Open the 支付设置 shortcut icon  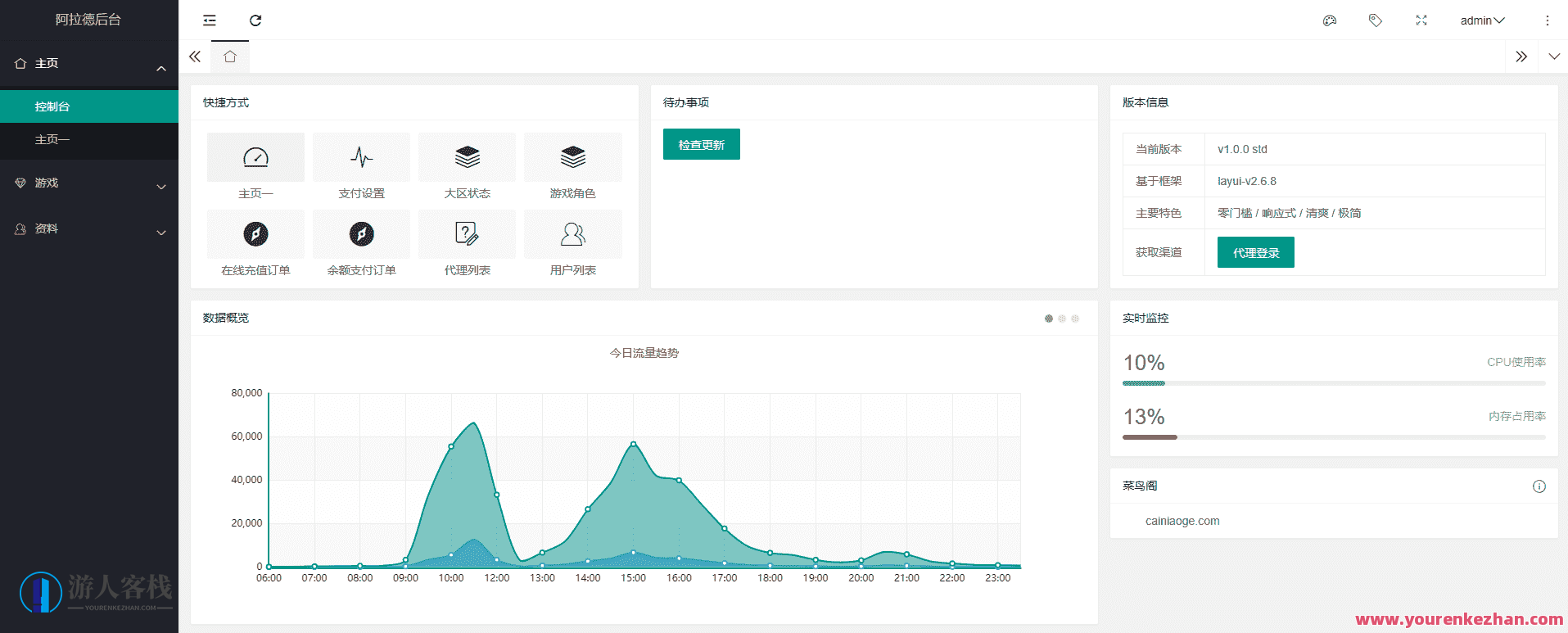(x=361, y=157)
